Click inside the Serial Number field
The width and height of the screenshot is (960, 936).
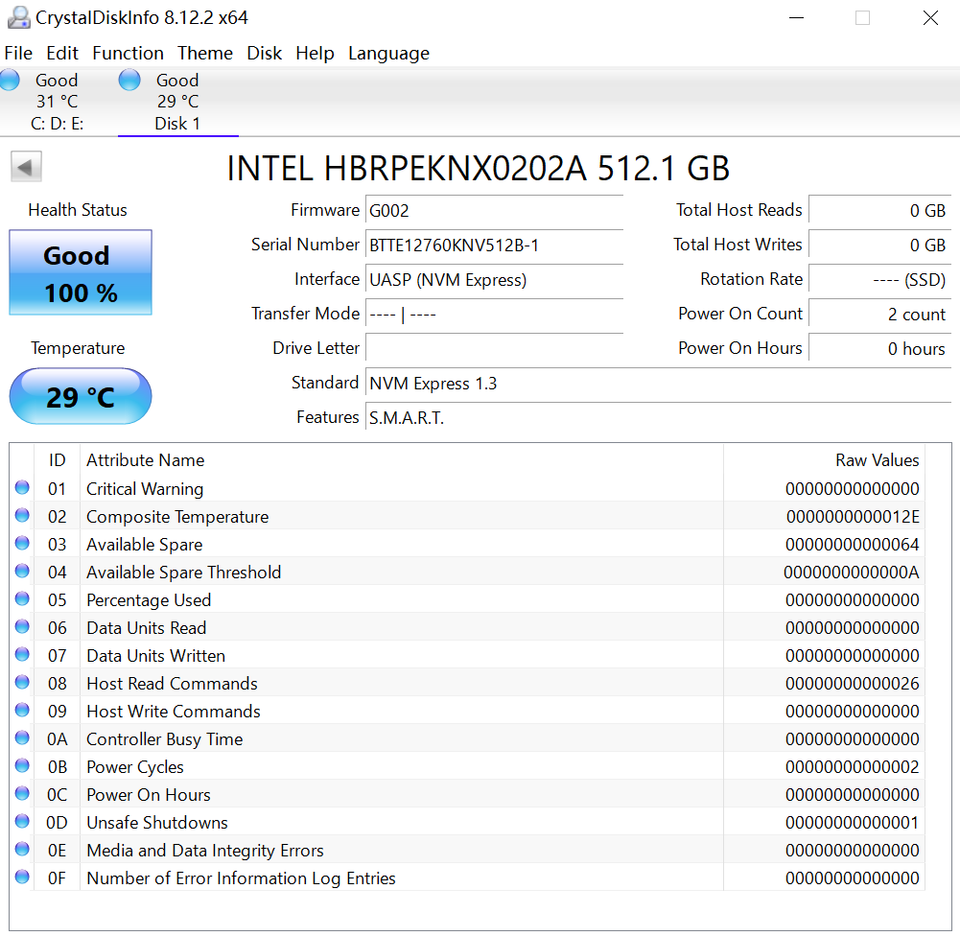tap(494, 246)
